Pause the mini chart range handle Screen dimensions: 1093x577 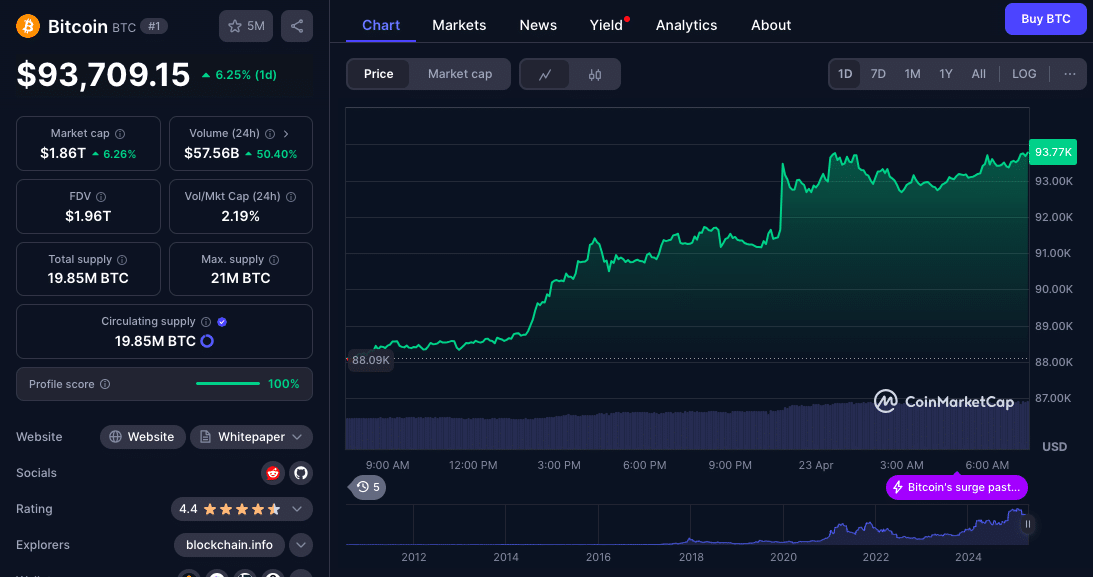[1027, 523]
